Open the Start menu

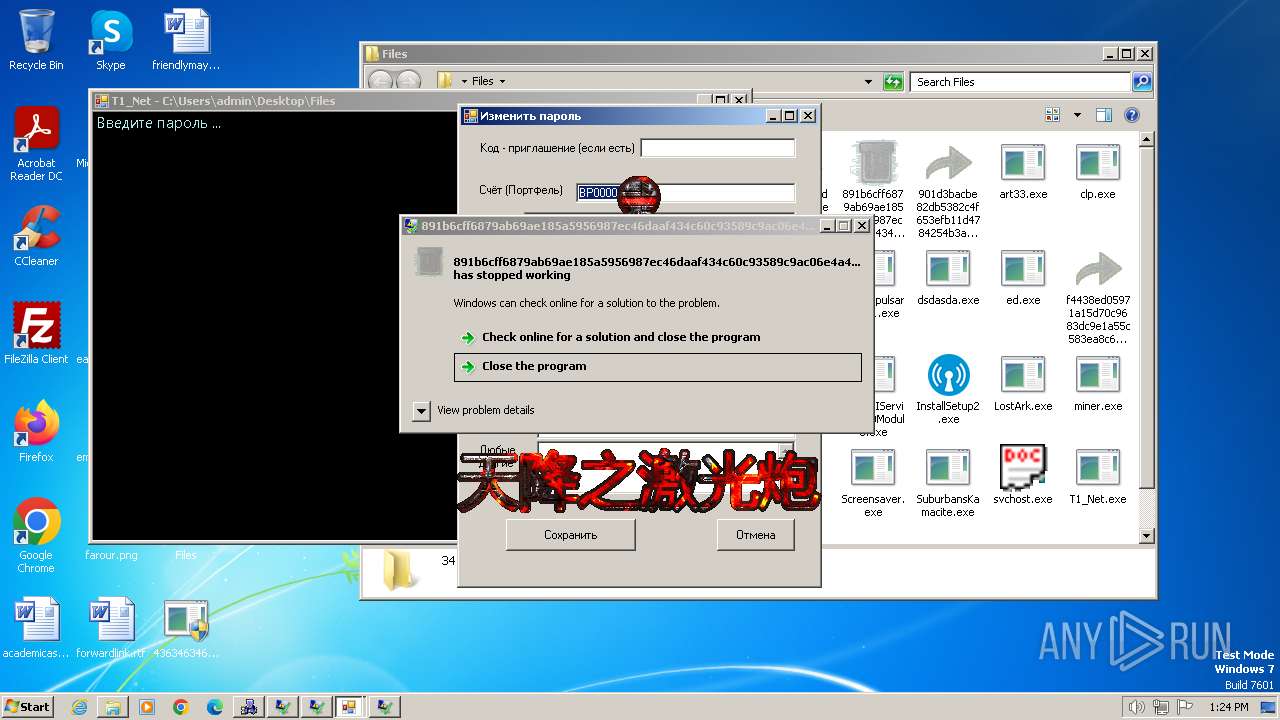pyautogui.click(x=27, y=707)
